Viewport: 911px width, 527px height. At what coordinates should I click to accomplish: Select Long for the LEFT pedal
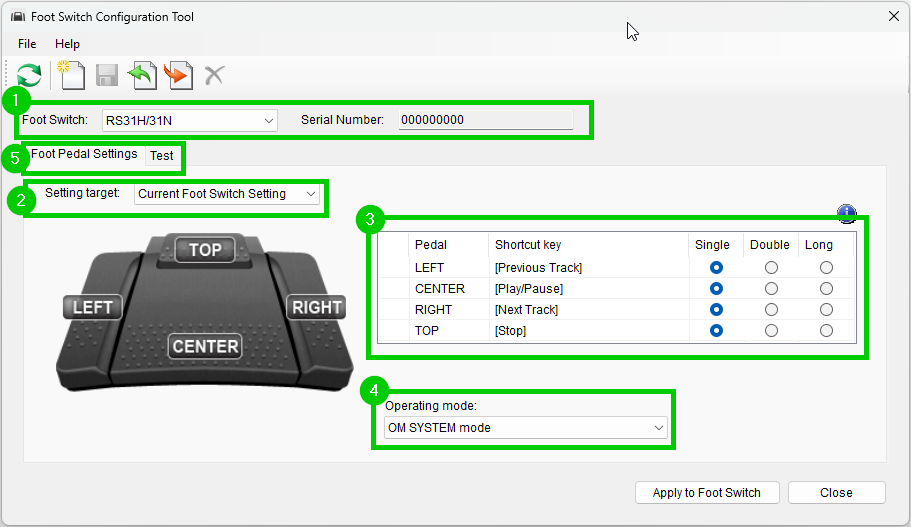tap(826, 268)
